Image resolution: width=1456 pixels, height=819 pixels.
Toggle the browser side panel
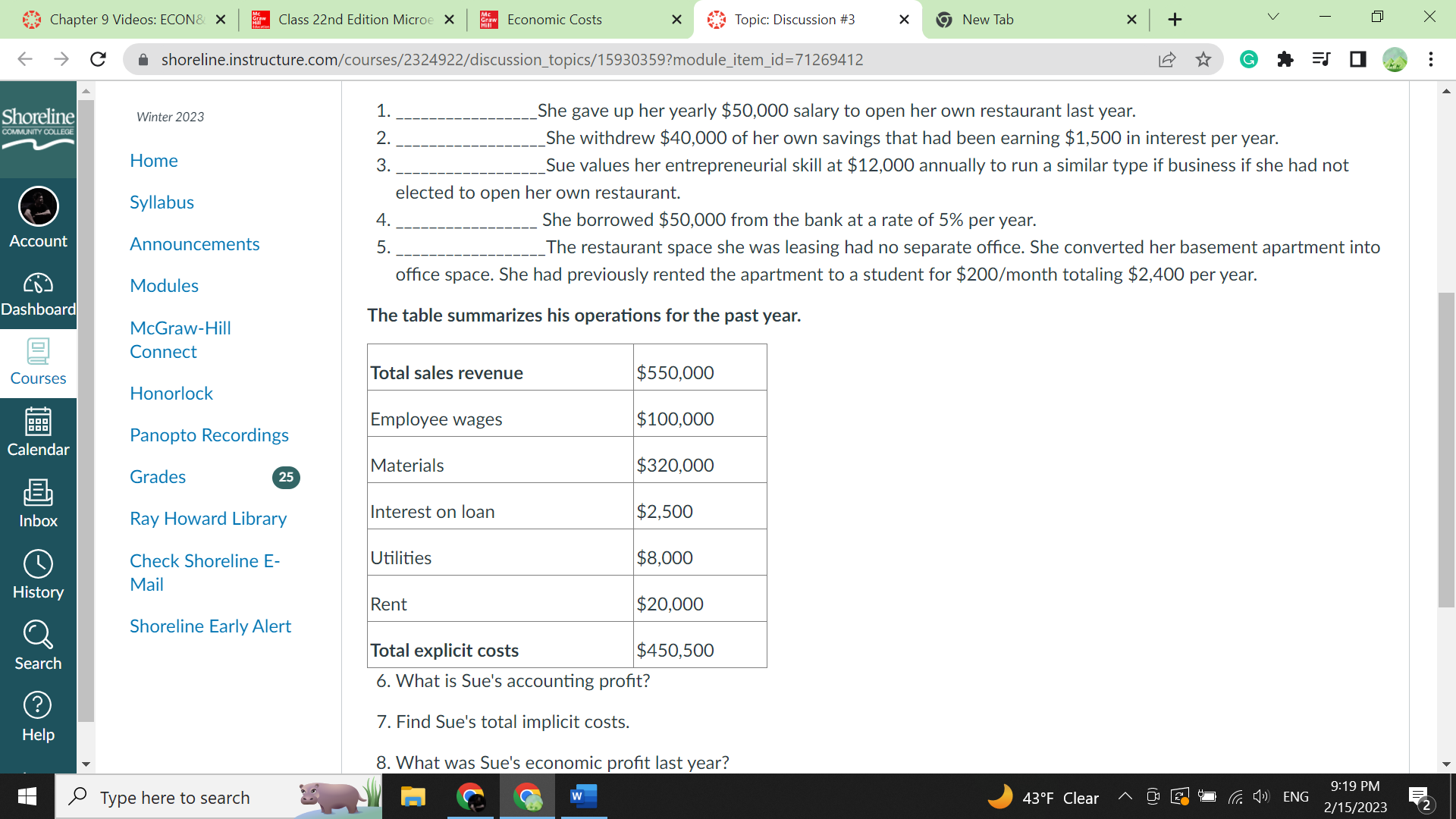pyautogui.click(x=1357, y=59)
